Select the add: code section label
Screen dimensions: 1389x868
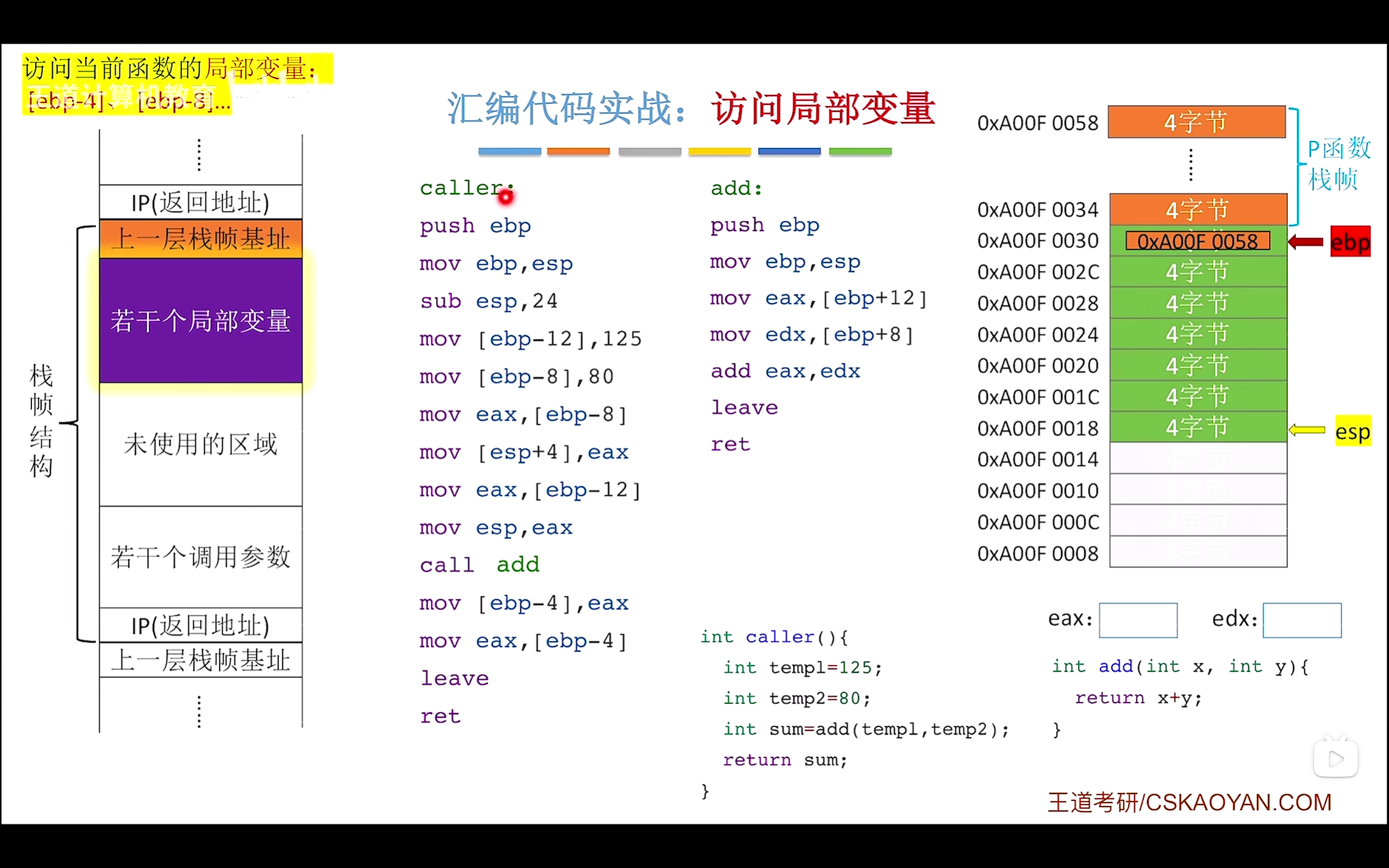point(735,188)
